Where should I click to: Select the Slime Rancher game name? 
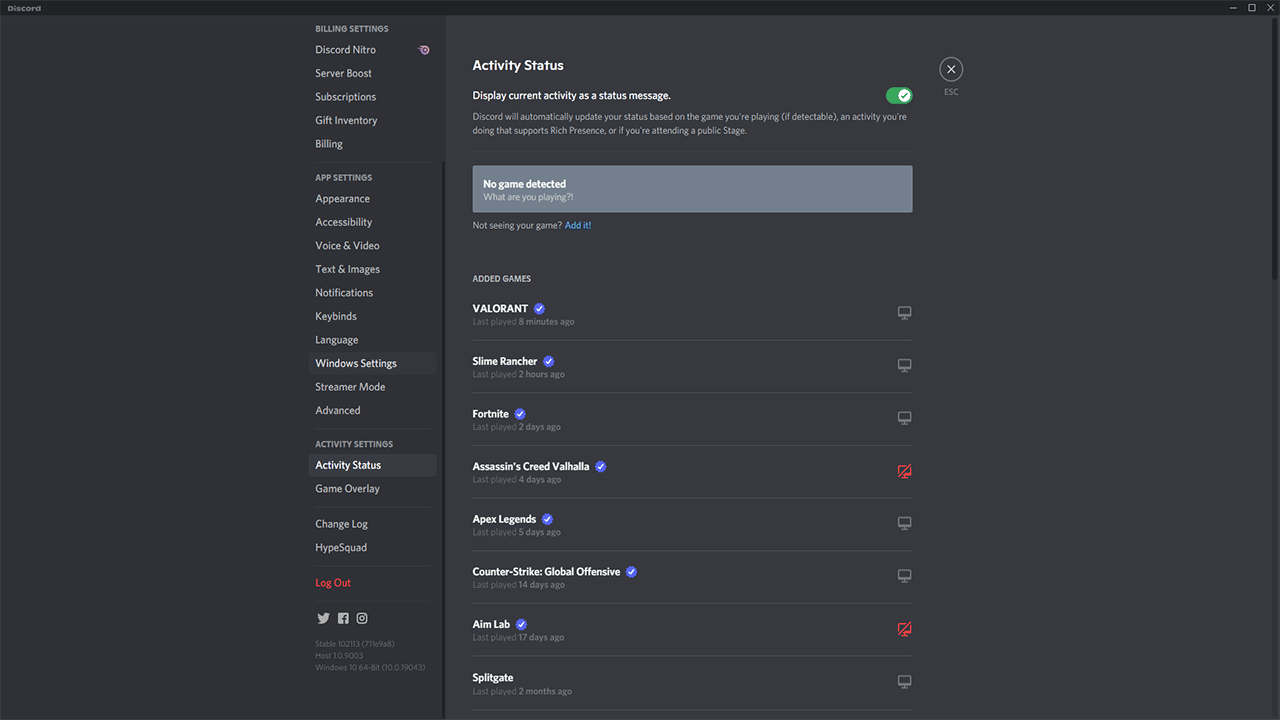(505, 361)
